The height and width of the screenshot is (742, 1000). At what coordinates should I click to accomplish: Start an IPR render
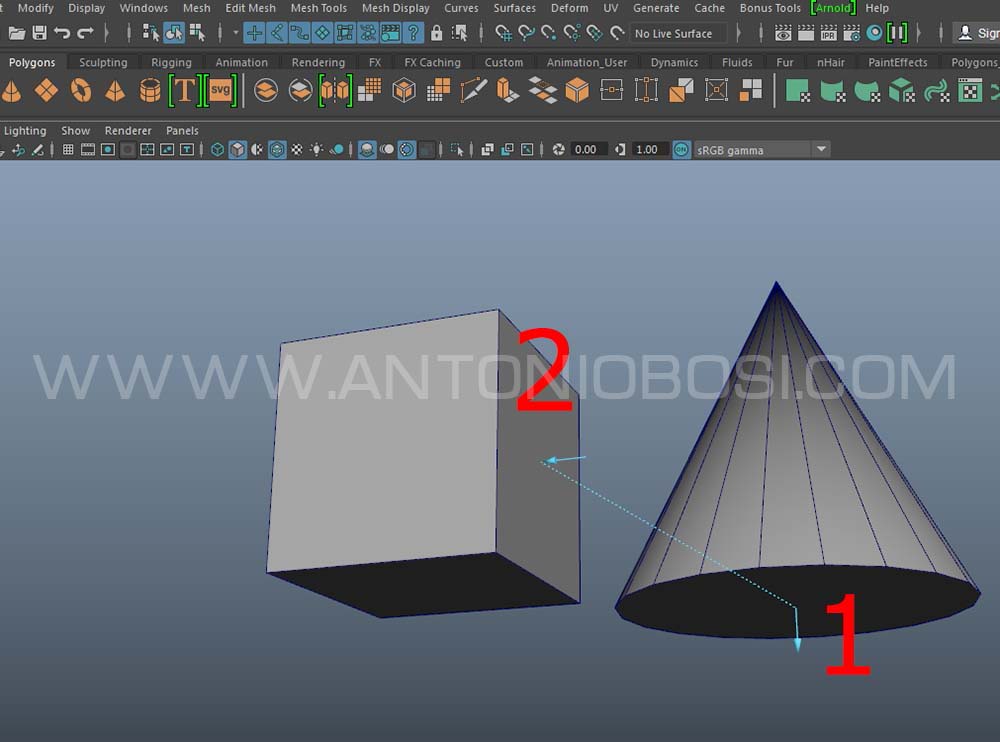(x=828, y=33)
